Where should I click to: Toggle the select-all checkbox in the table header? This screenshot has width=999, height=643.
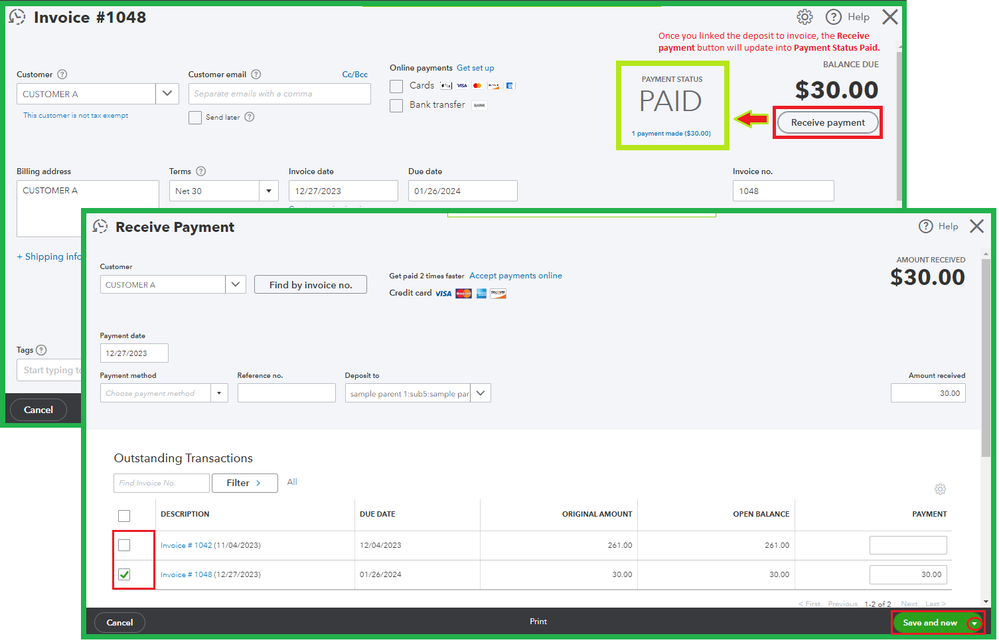[x=124, y=516]
